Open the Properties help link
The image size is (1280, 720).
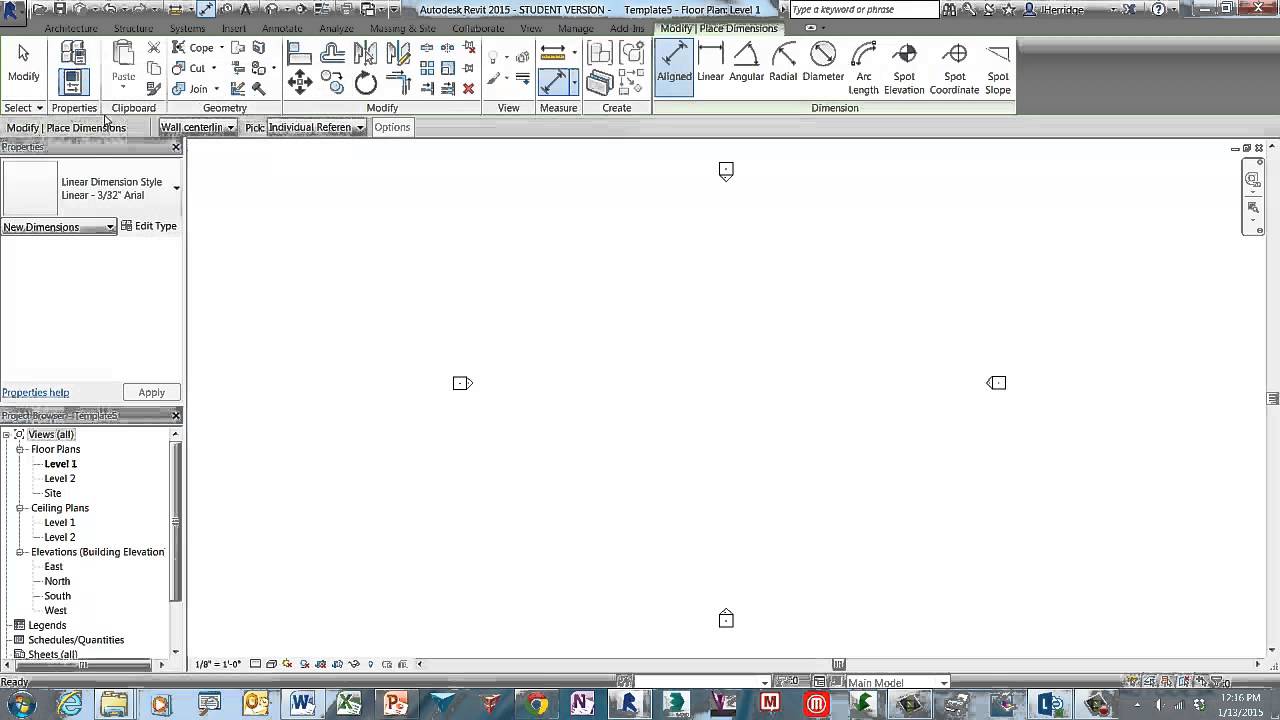click(36, 392)
